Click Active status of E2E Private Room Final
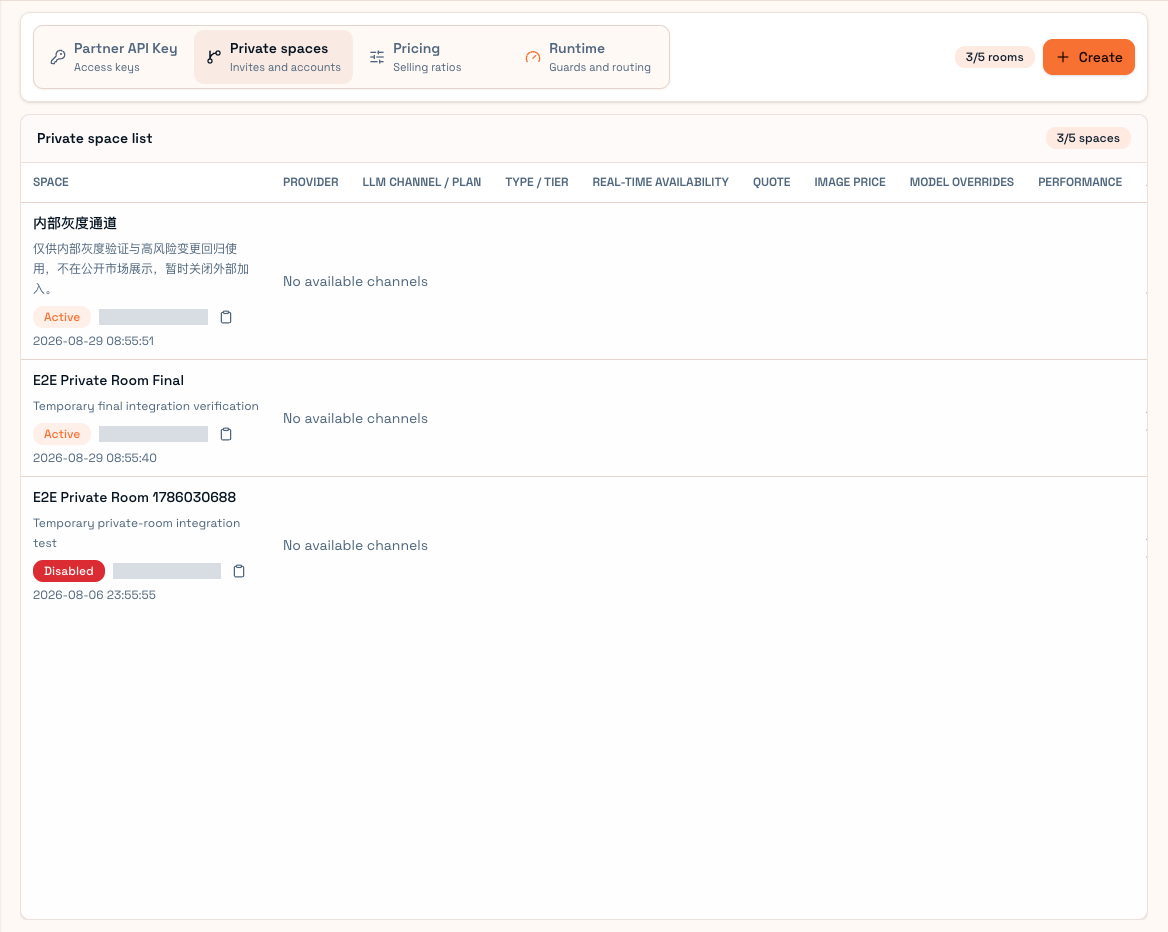The image size is (1168, 932). coord(62,434)
